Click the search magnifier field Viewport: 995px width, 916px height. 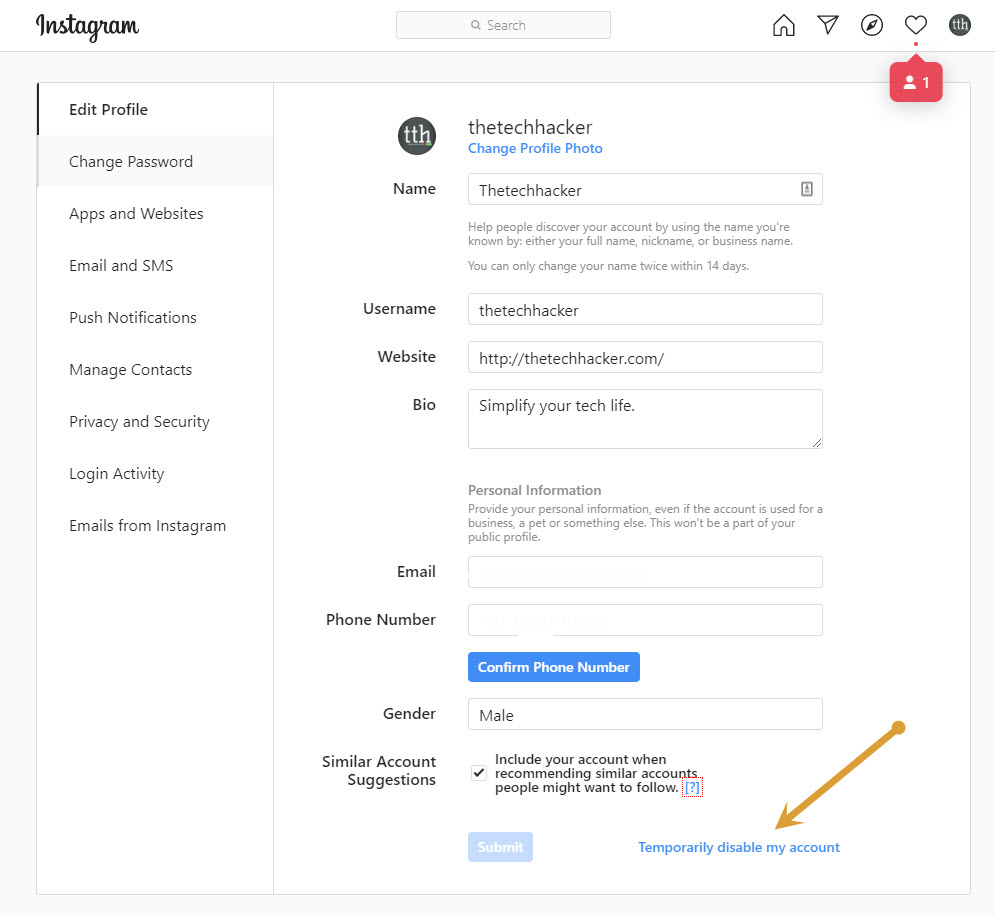point(503,25)
